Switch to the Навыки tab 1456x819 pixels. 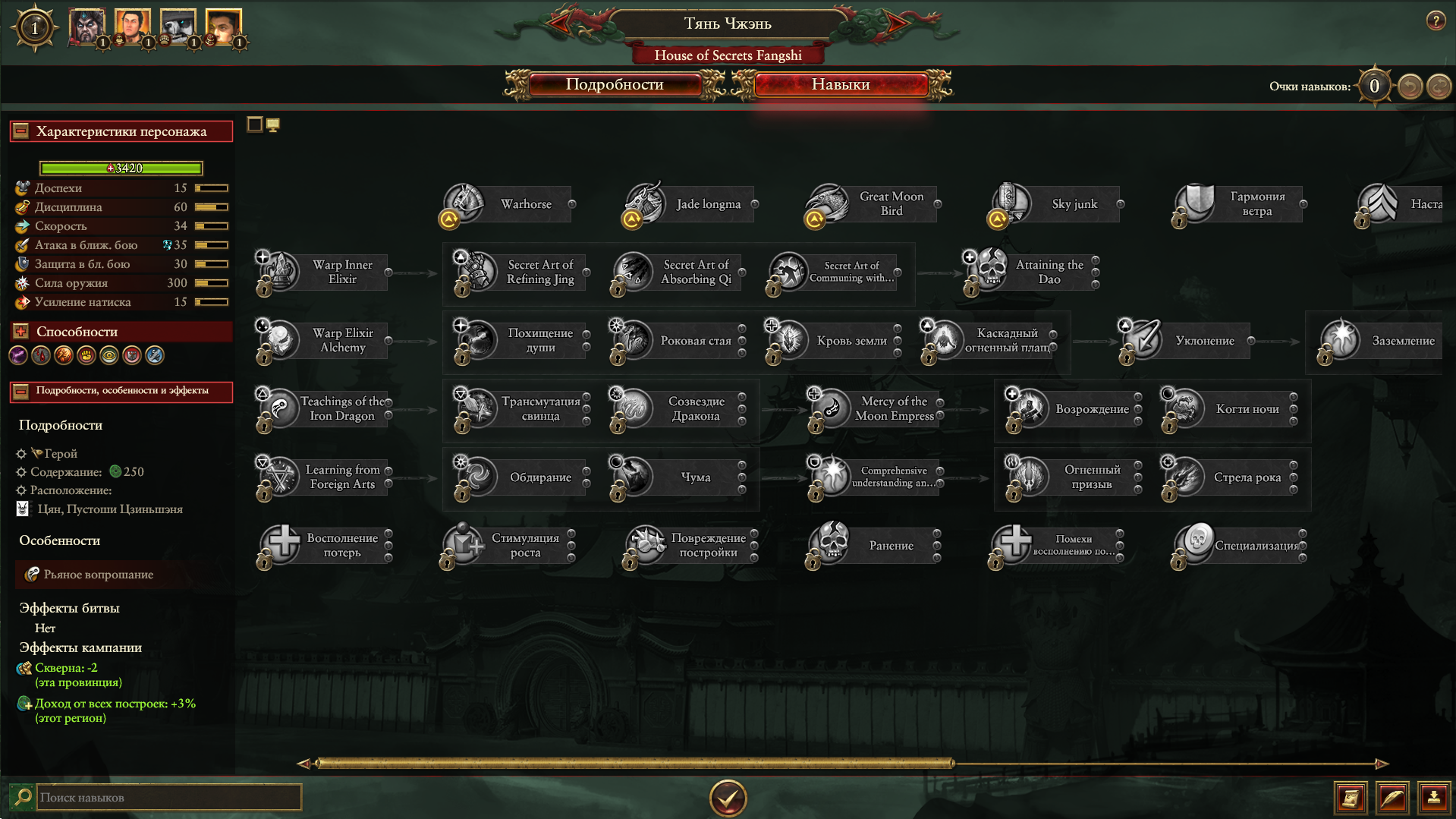(x=841, y=84)
